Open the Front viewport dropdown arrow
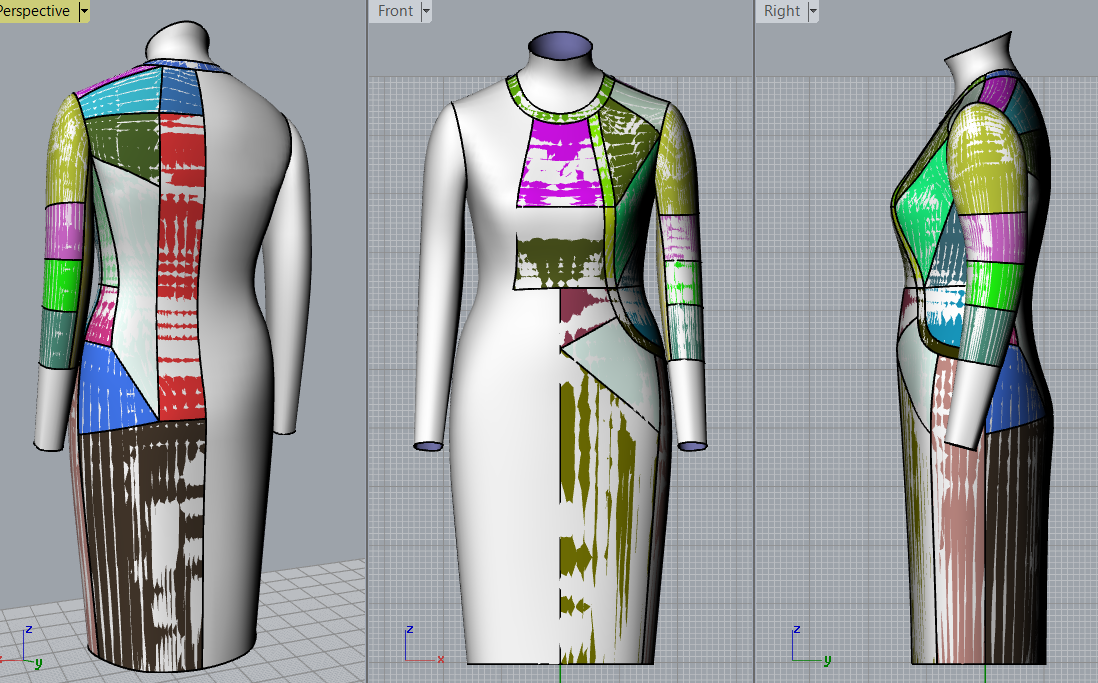The image size is (1098, 683). coord(426,11)
